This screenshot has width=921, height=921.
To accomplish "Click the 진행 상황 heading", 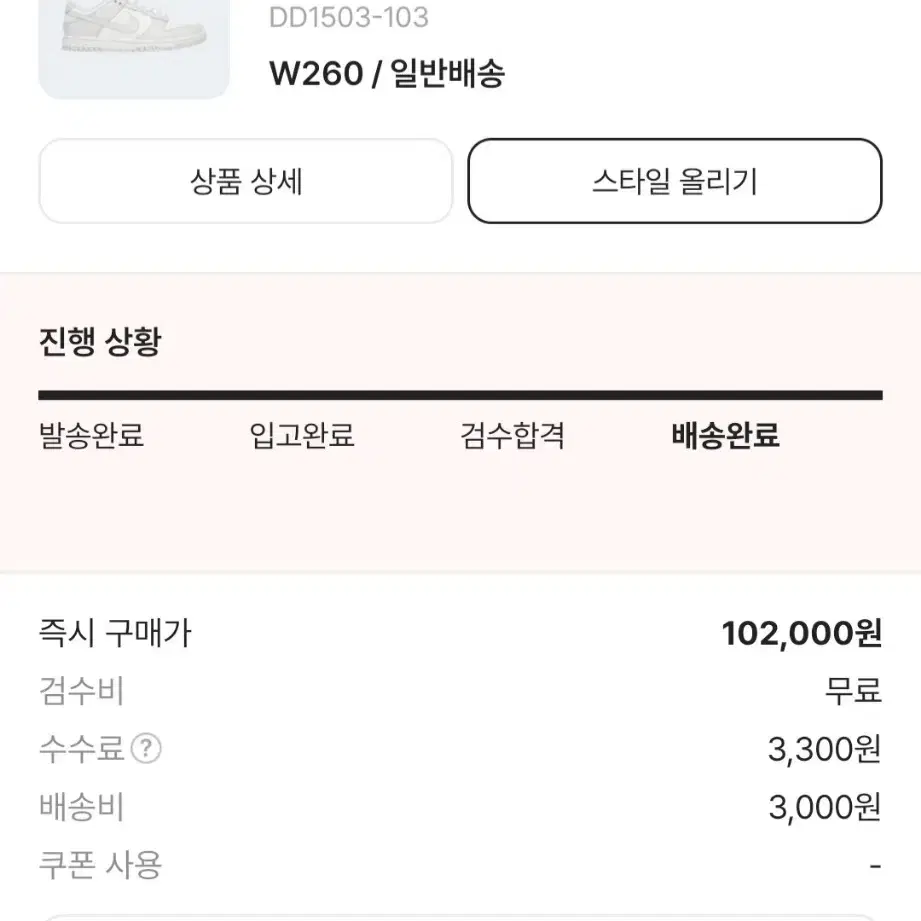I will (100, 341).
